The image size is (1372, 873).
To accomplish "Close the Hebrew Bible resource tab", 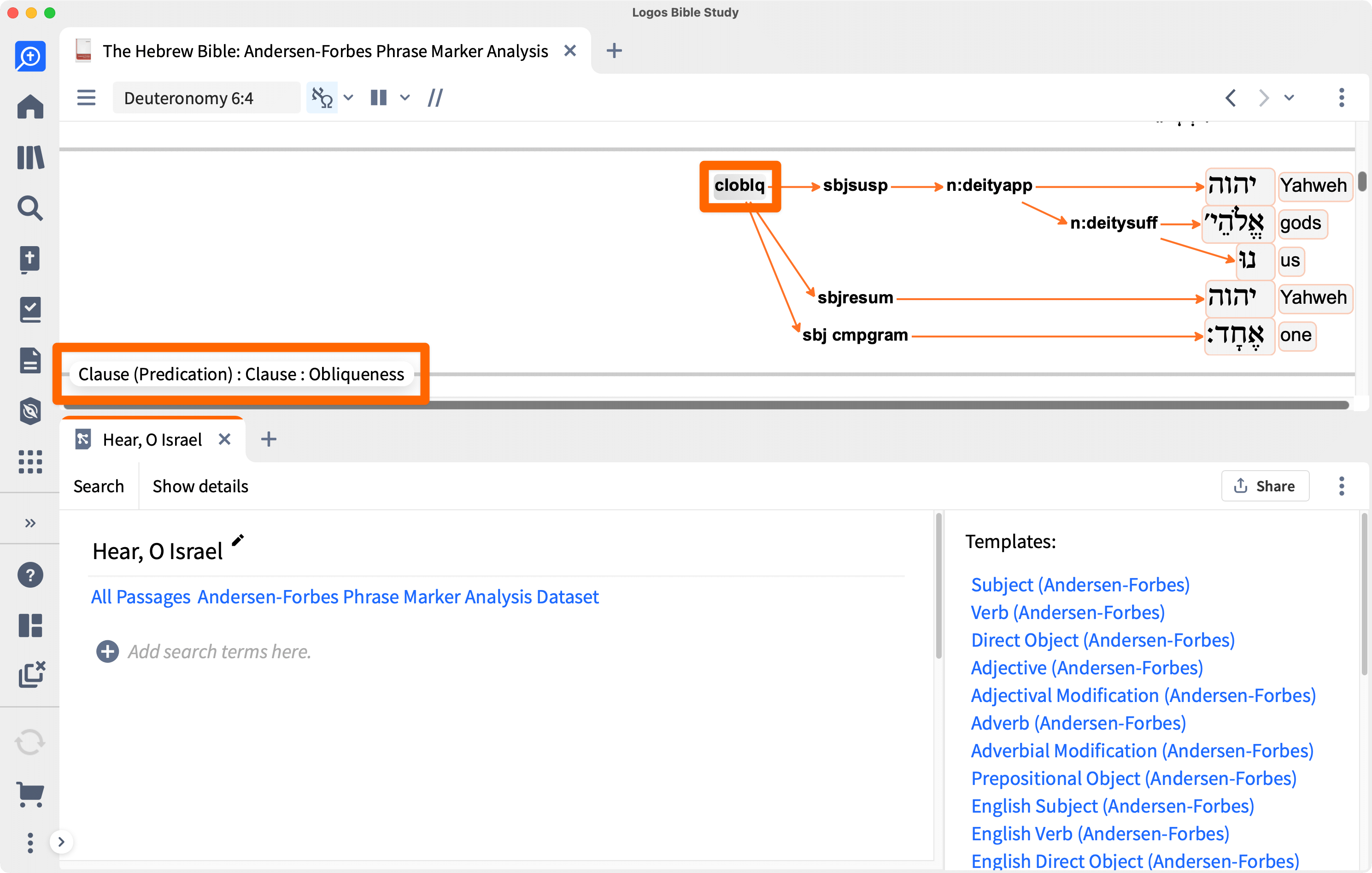I will point(570,51).
